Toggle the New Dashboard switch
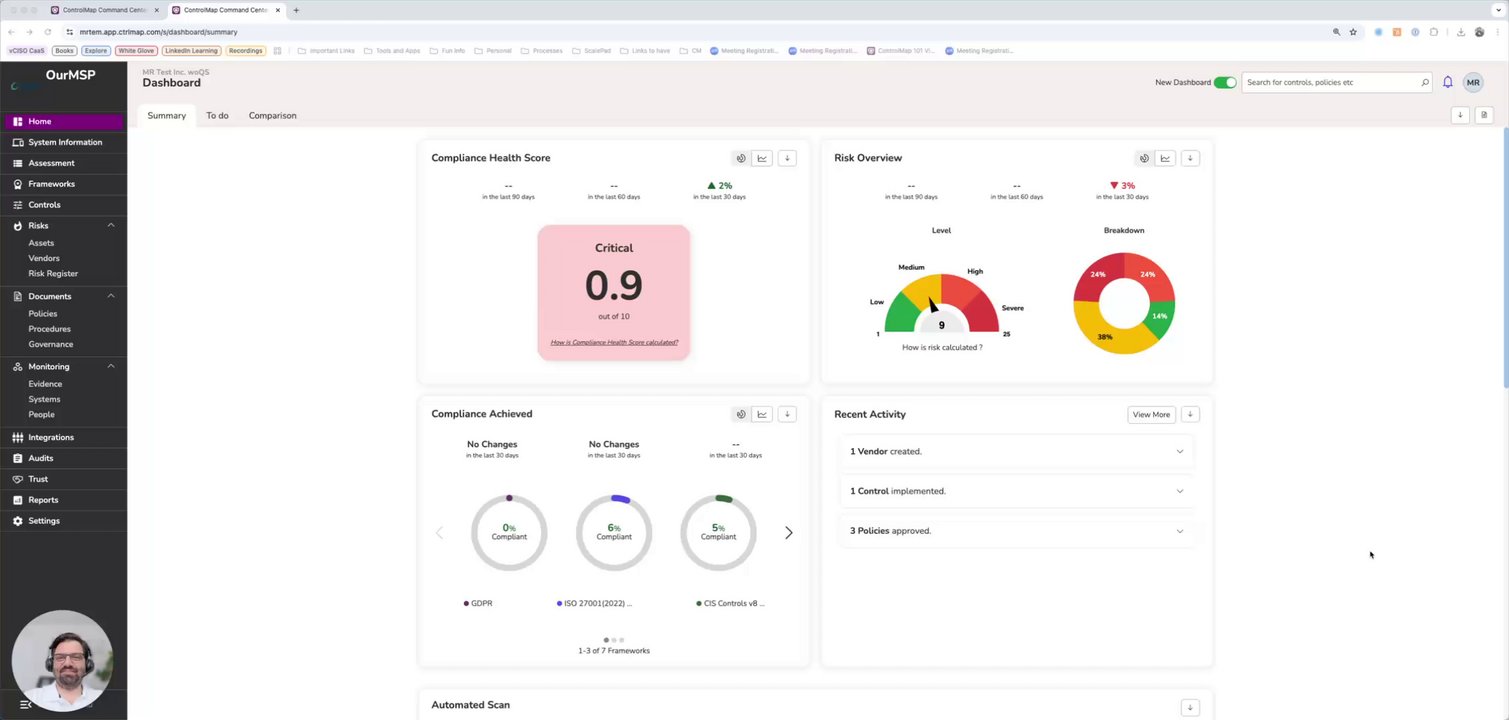 click(x=1225, y=82)
